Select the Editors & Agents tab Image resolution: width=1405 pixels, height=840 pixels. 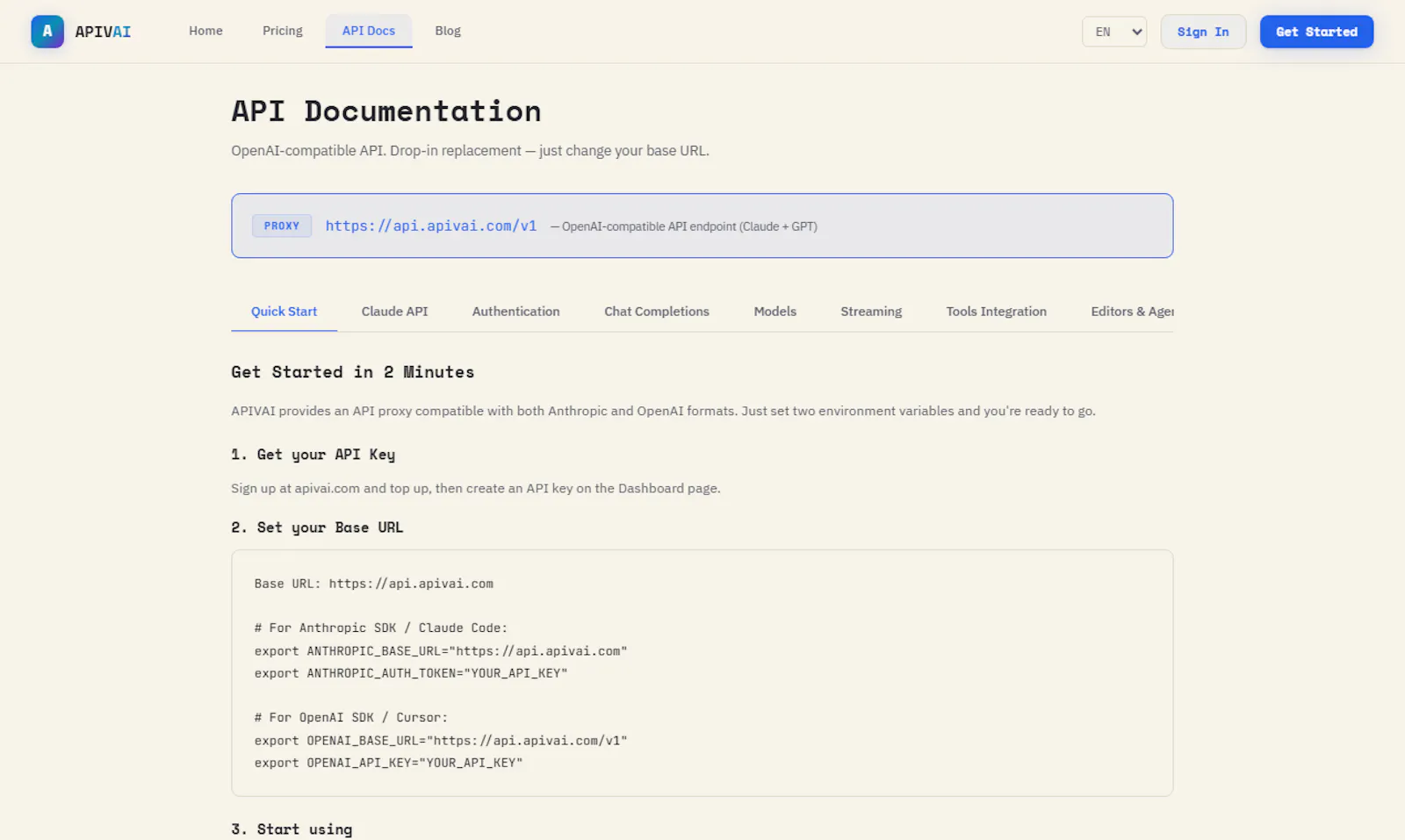1132,312
